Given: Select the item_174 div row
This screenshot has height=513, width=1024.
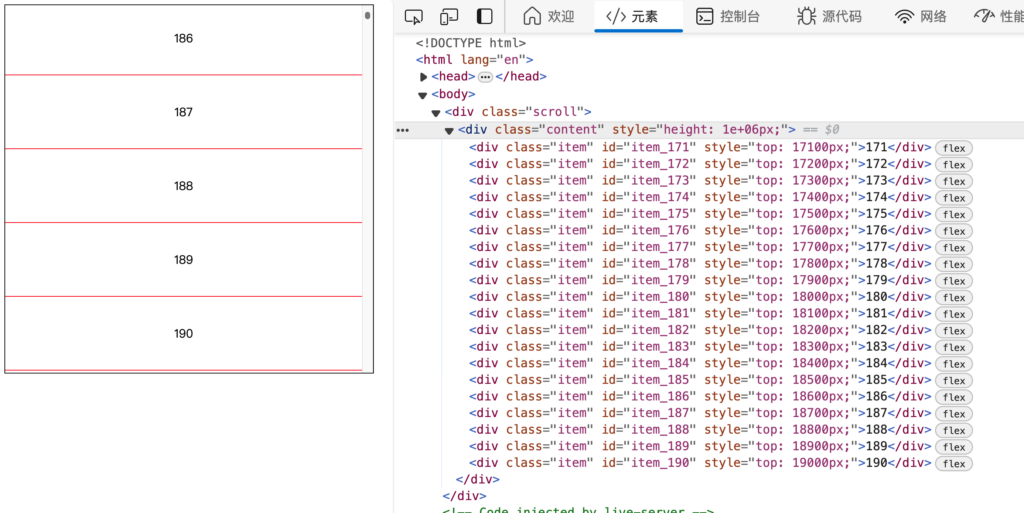Looking at the screenshot, I should [x=700, y=197].
